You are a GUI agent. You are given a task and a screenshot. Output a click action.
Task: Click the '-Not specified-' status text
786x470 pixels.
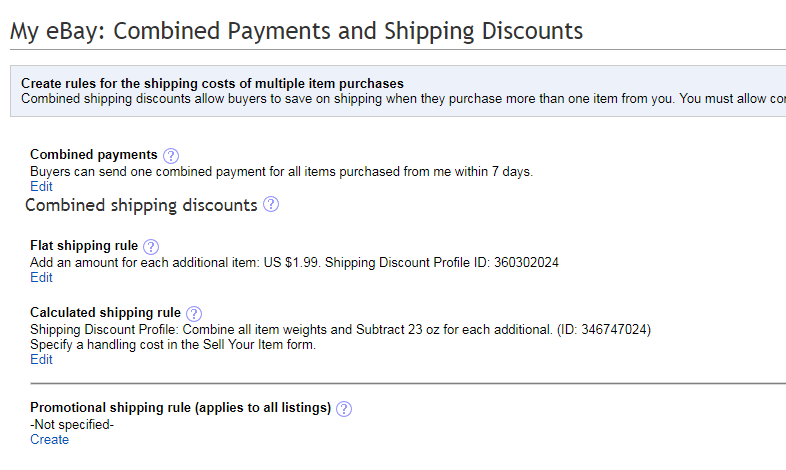coord(72,424)
